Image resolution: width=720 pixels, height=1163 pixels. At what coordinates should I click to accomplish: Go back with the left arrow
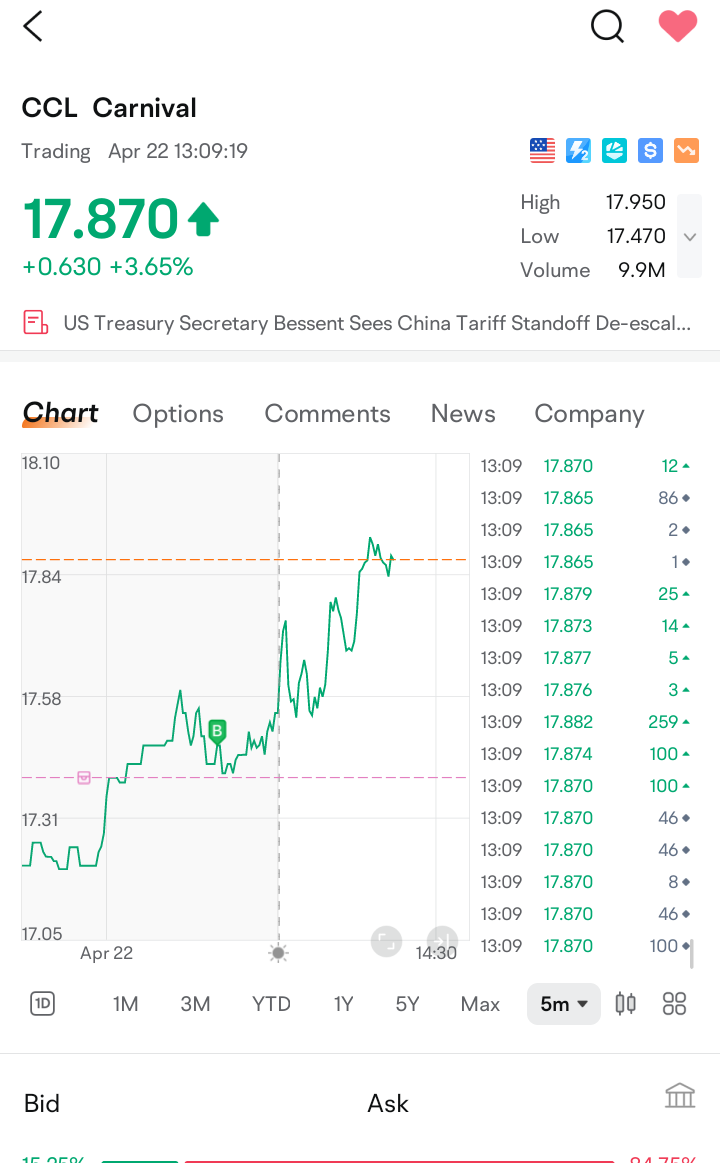[x=33, y=27]
